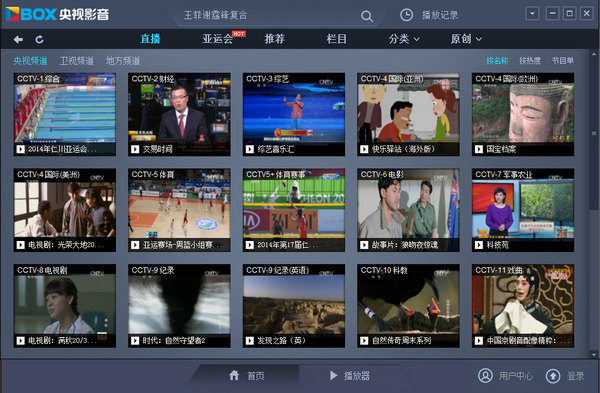Image resolution: width=600 pixels, height=393 pixels.
Task: Open CCTV-11戏曲 thumbnail
Action: [523, 306]
